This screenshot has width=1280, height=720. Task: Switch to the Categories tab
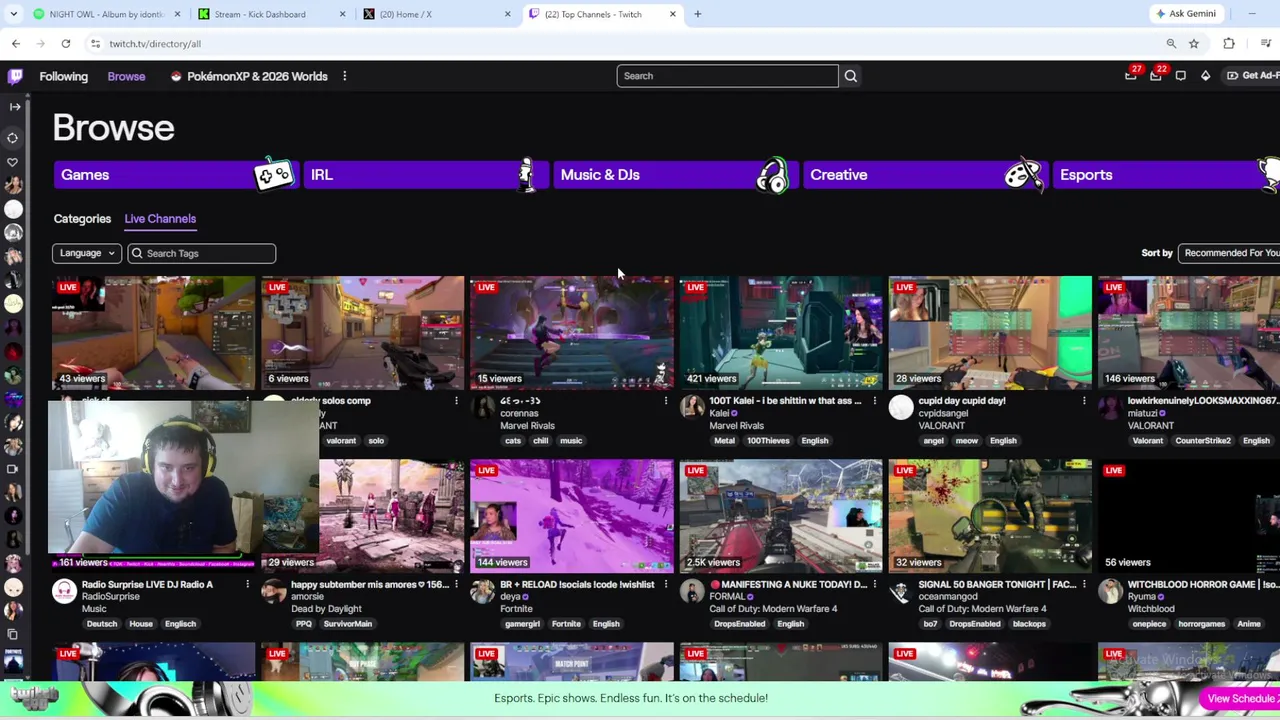[82, 219]
